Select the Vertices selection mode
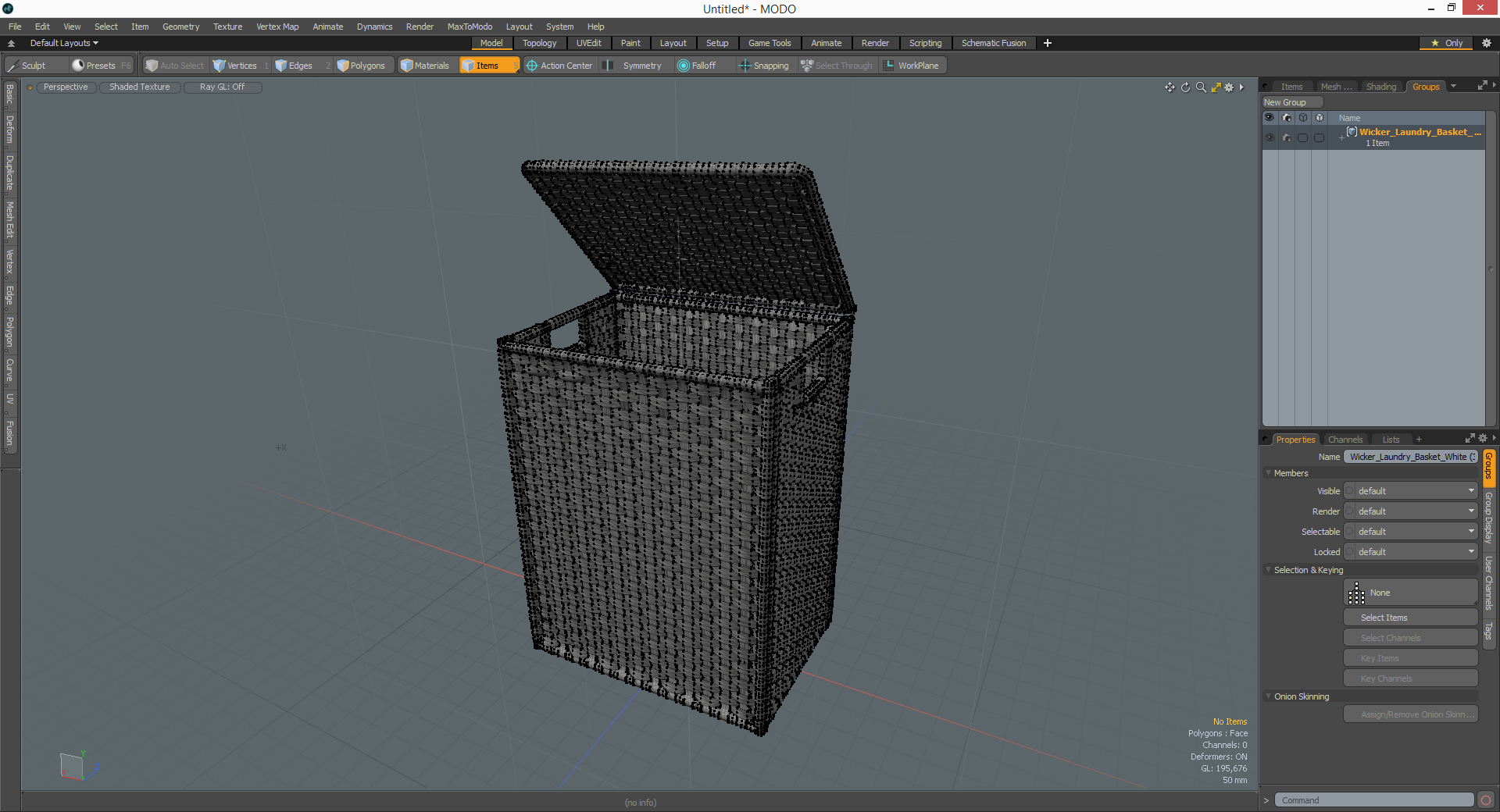The height and width of the screenshot is (812, 1500). coord(240,66)
